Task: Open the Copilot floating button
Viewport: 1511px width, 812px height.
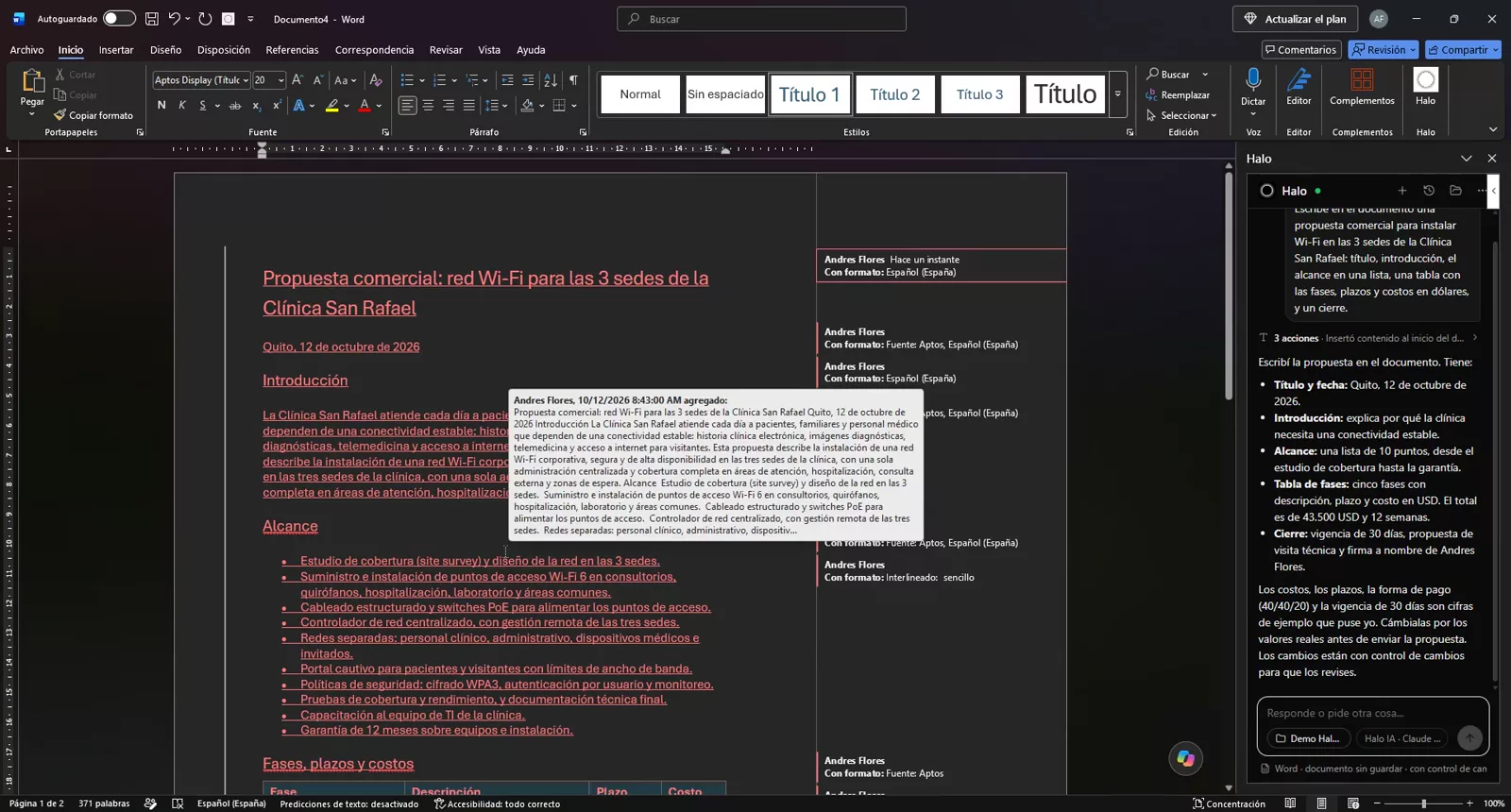Action: tap(1185, 758)
